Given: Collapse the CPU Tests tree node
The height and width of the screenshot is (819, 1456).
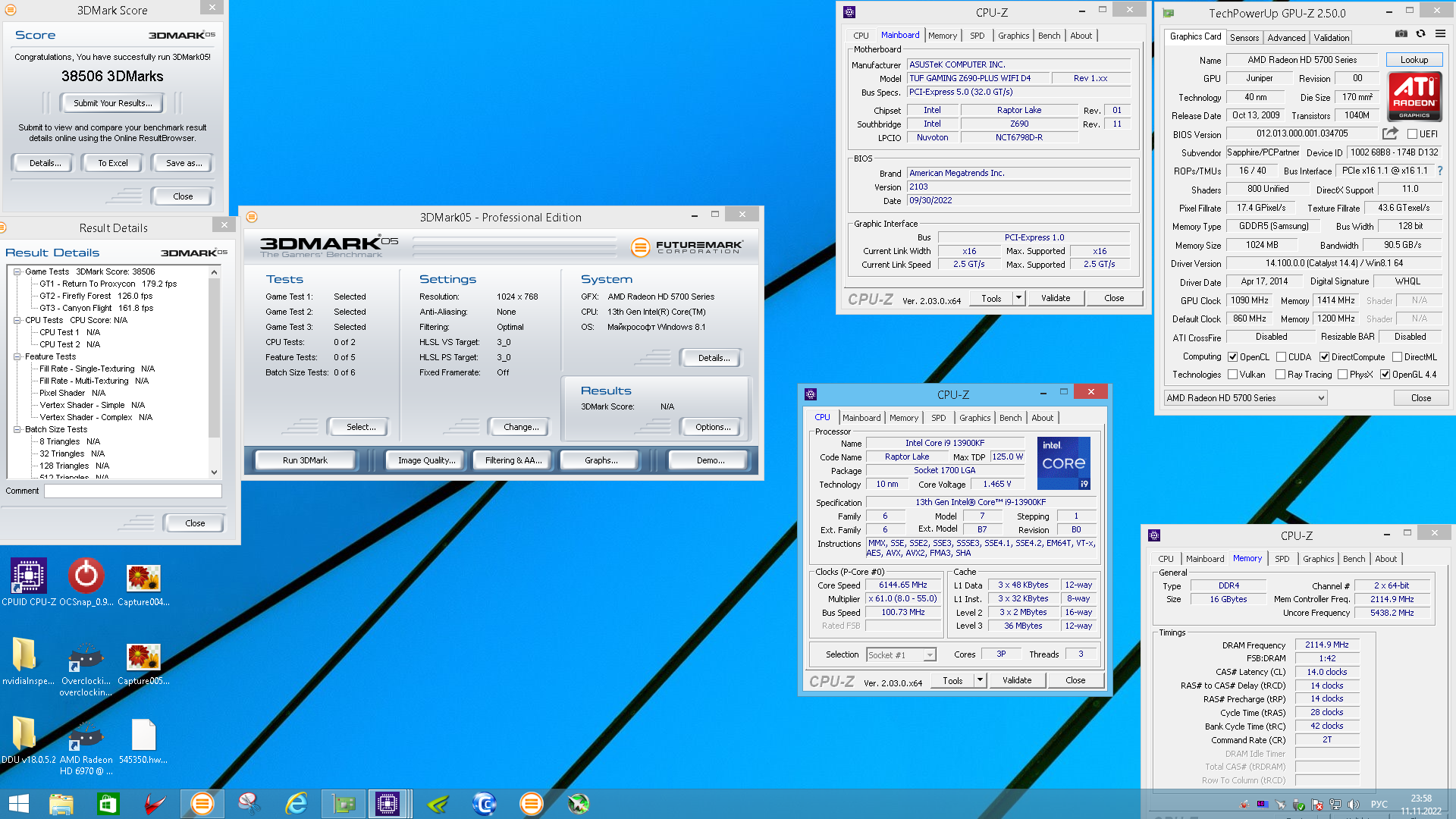Looking at the screenshot, I should click(17, 320).
